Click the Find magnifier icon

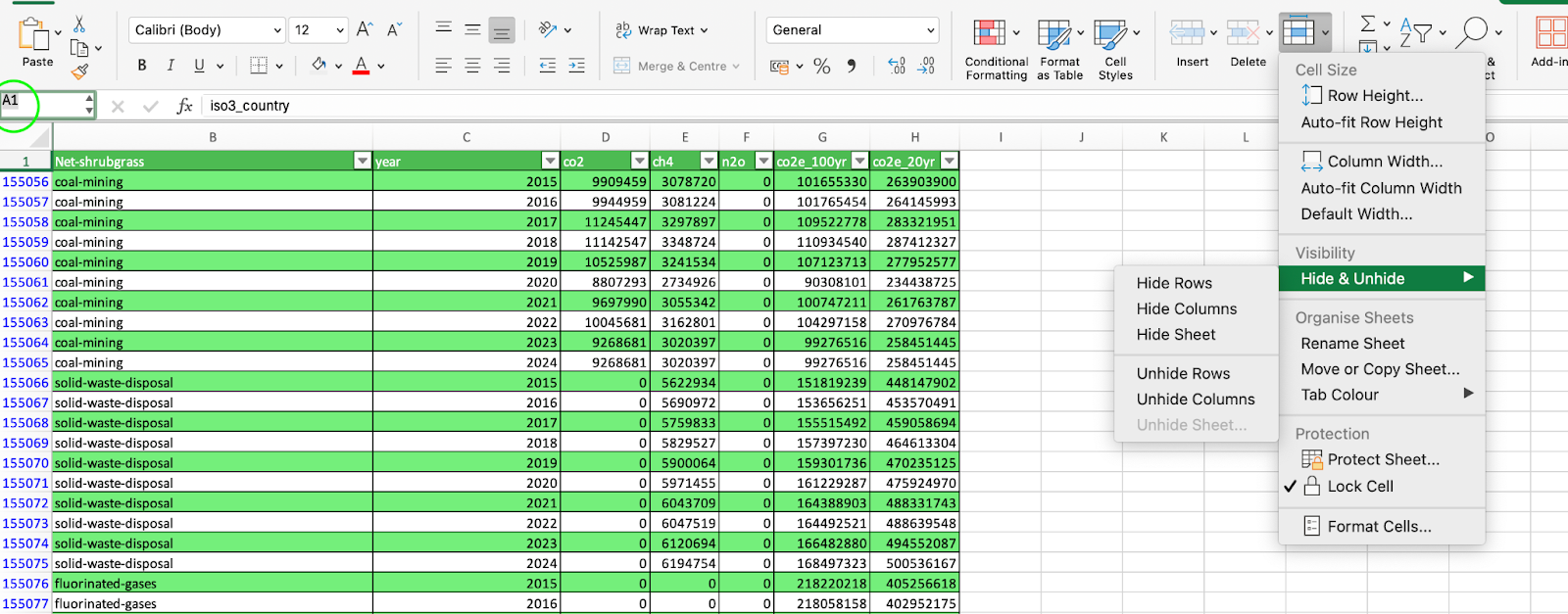pos(1472,32)
